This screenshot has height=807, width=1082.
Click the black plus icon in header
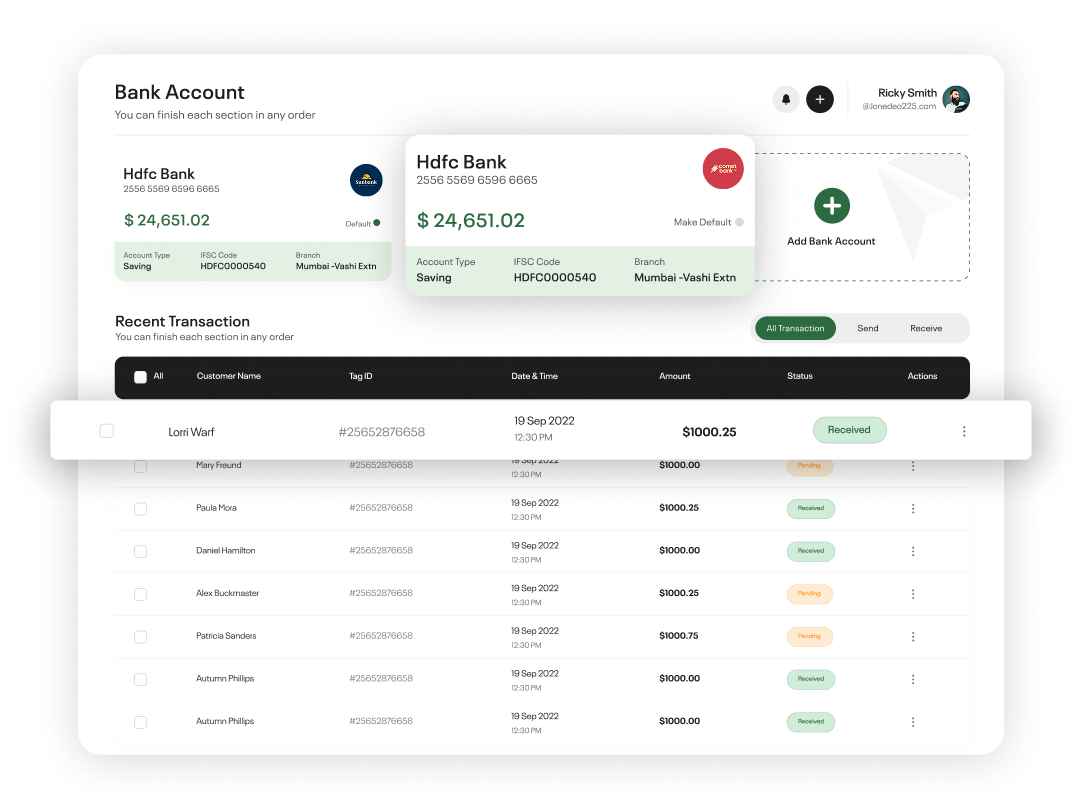coord(820,99)
